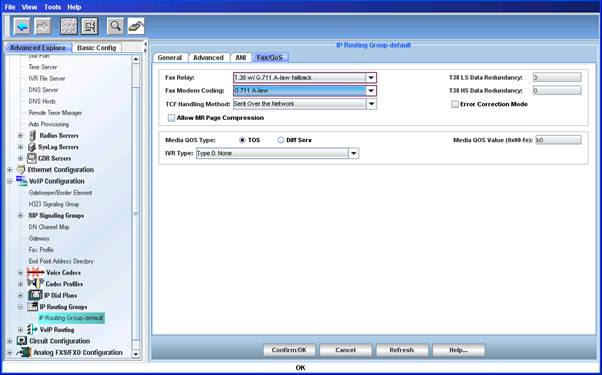Switch to the Advanced tab
Screen dimensions: 602x375
pyautogui.click(x=208, y=58)
